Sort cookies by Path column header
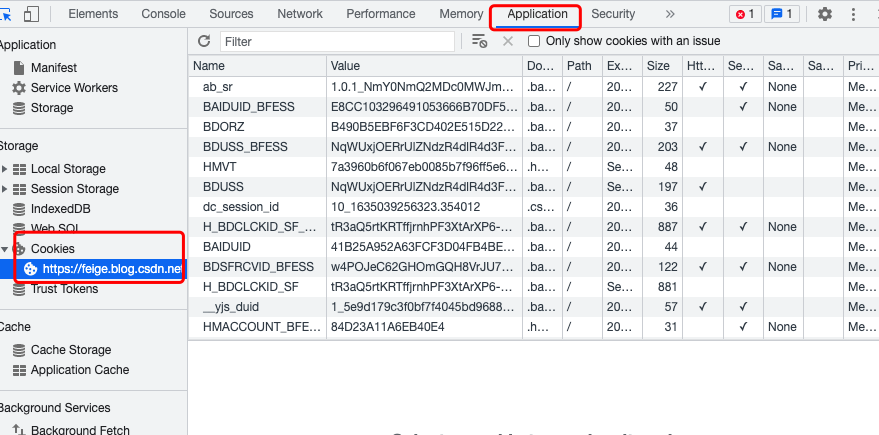Screen dimensions: 879x435 click(582, 66)
